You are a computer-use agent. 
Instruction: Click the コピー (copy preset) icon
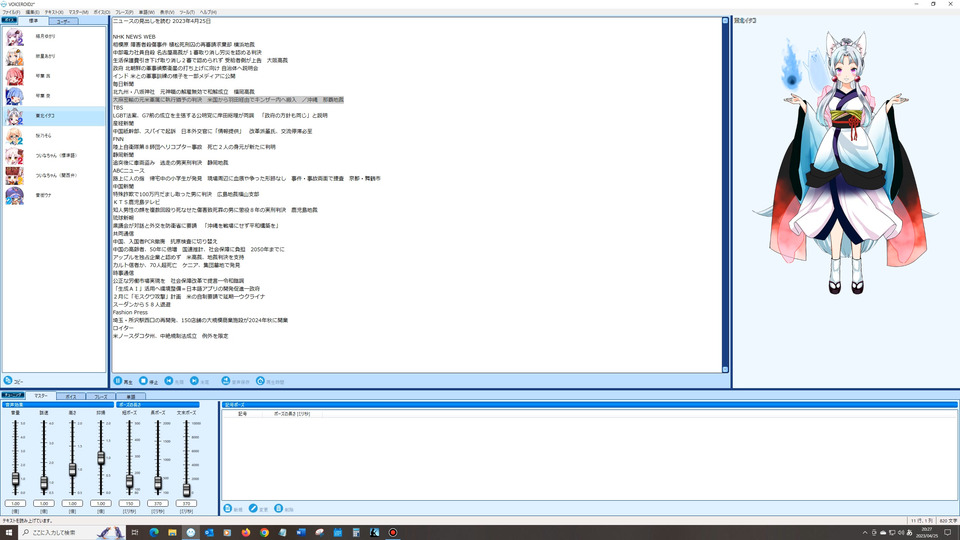(8, 380)
